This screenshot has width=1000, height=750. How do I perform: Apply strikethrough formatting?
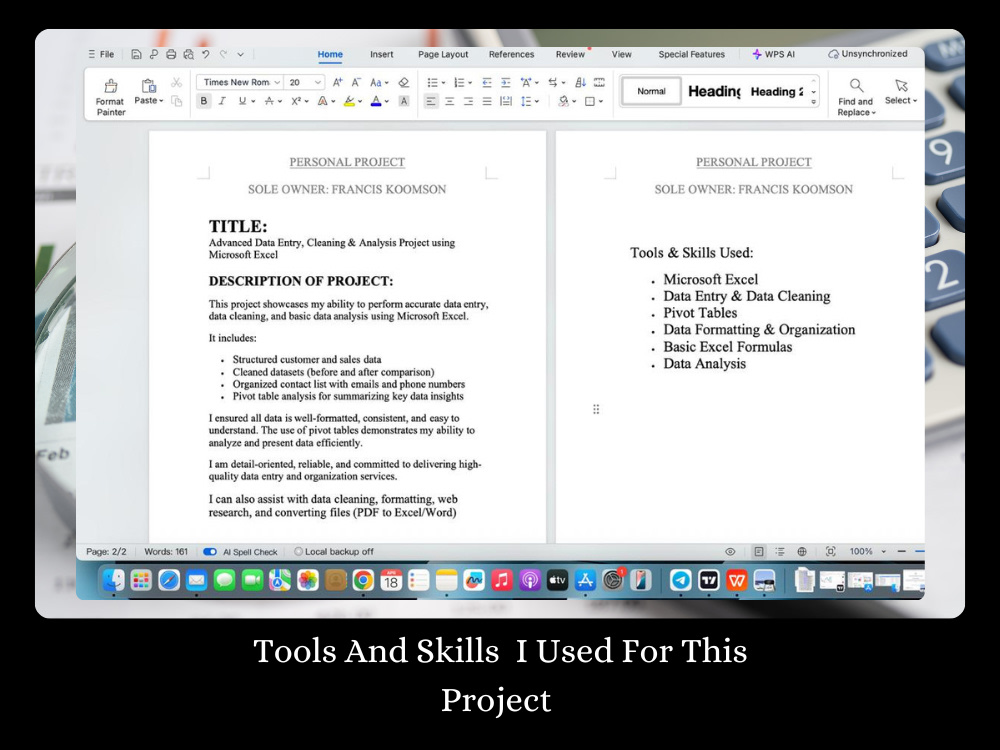[269, 101]
